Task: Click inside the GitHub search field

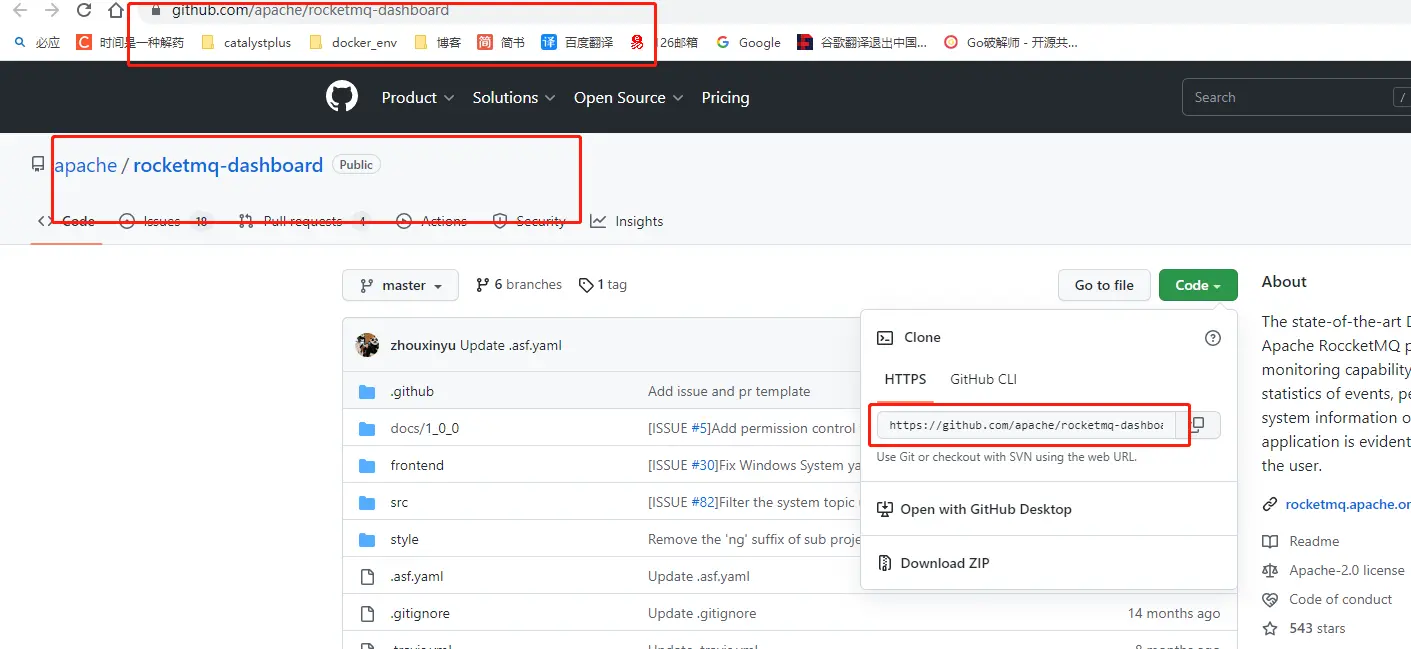Action: point(1290,96)
